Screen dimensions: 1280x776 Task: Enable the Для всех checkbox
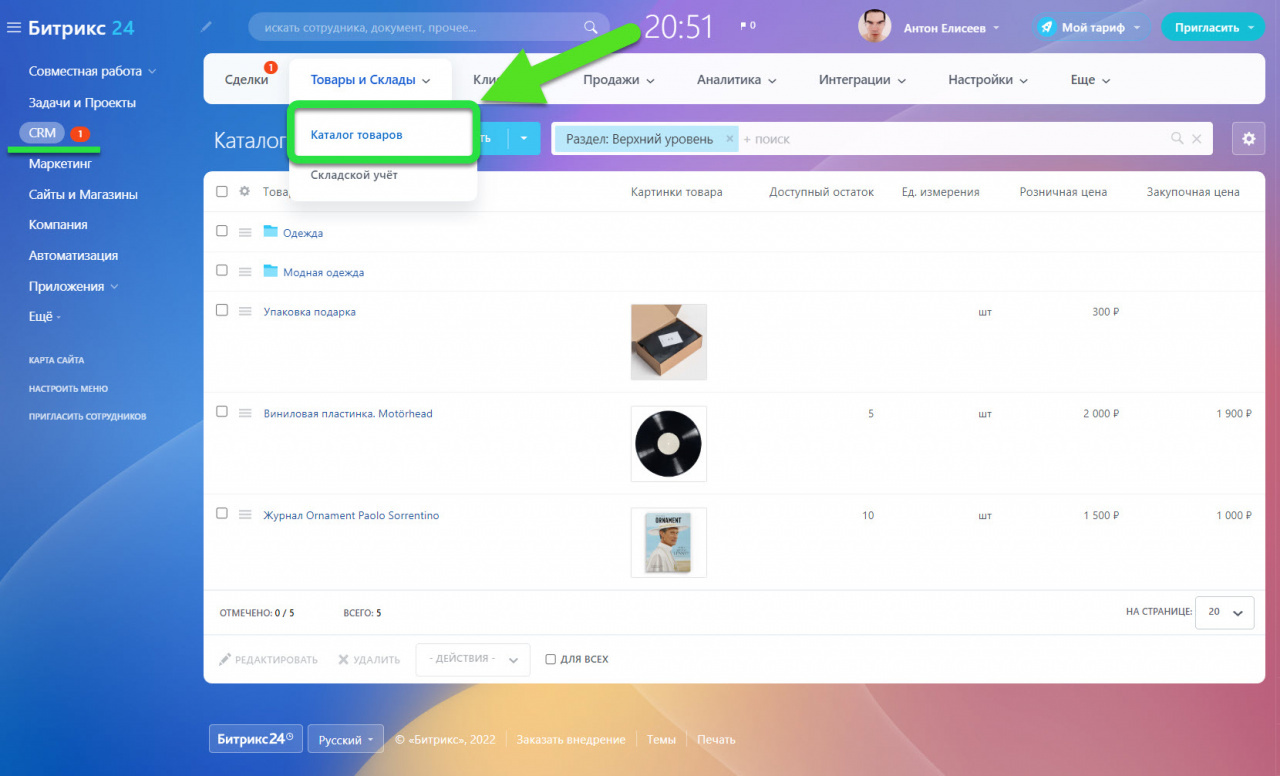pos(551,659)
